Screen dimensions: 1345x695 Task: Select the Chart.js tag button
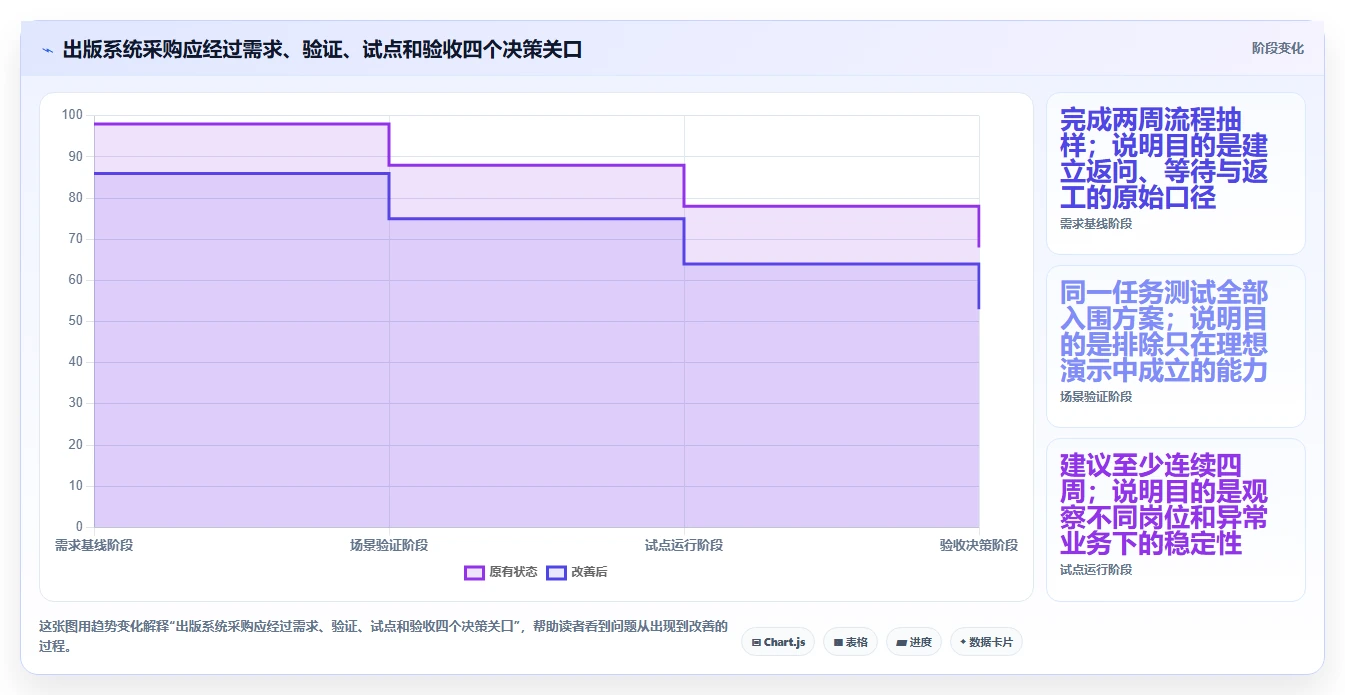pyautogui.click(x=778, y=642)
